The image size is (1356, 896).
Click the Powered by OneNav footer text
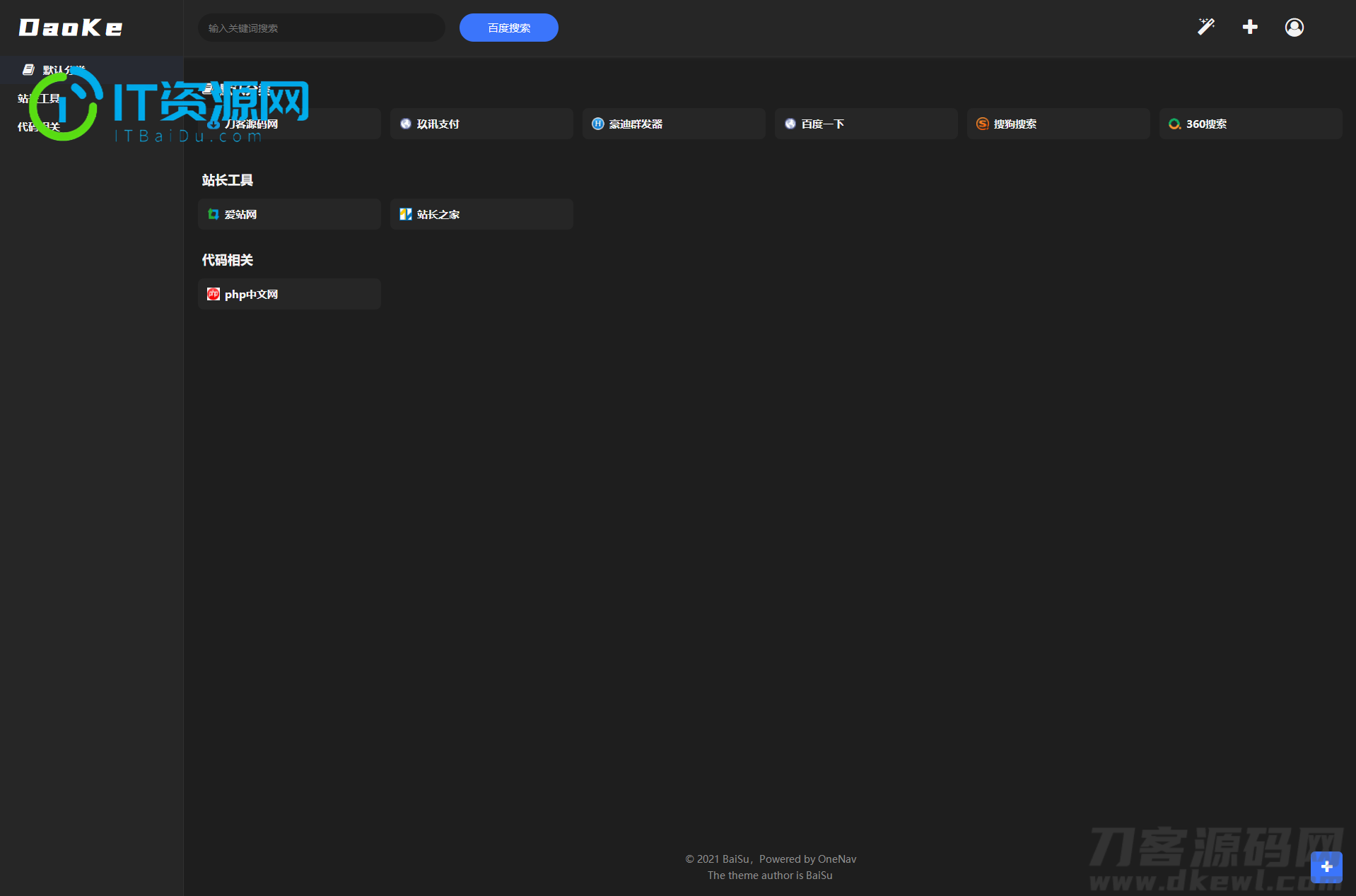tap(807, 859)
